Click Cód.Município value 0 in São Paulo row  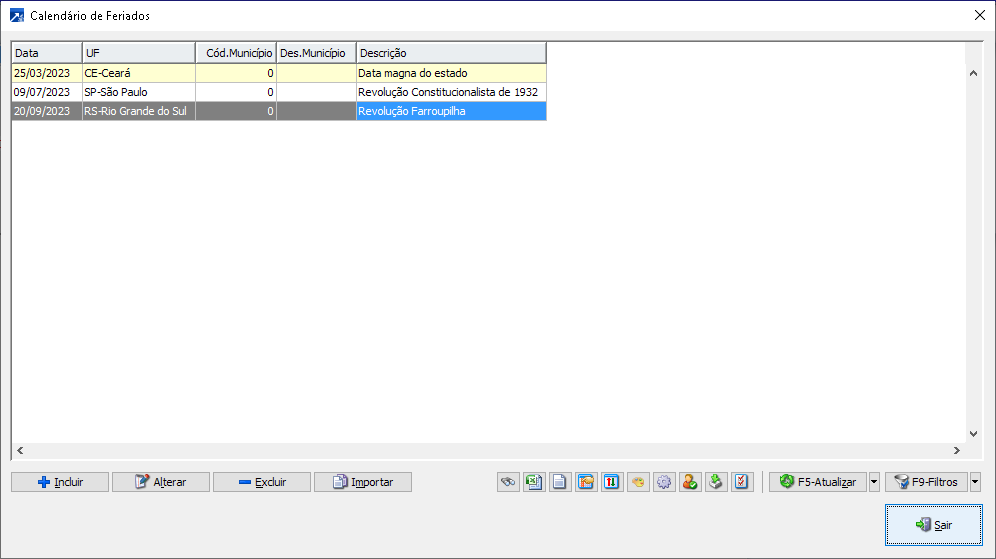click(x=236, y=92)
